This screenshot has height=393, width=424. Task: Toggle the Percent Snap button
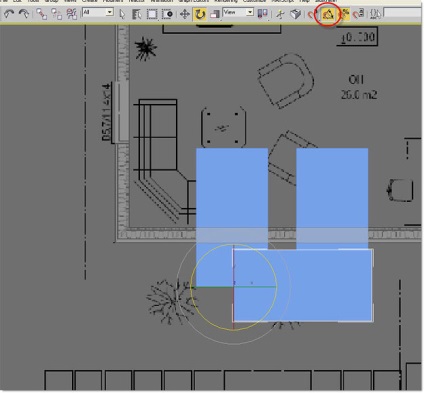pos(344,14)
